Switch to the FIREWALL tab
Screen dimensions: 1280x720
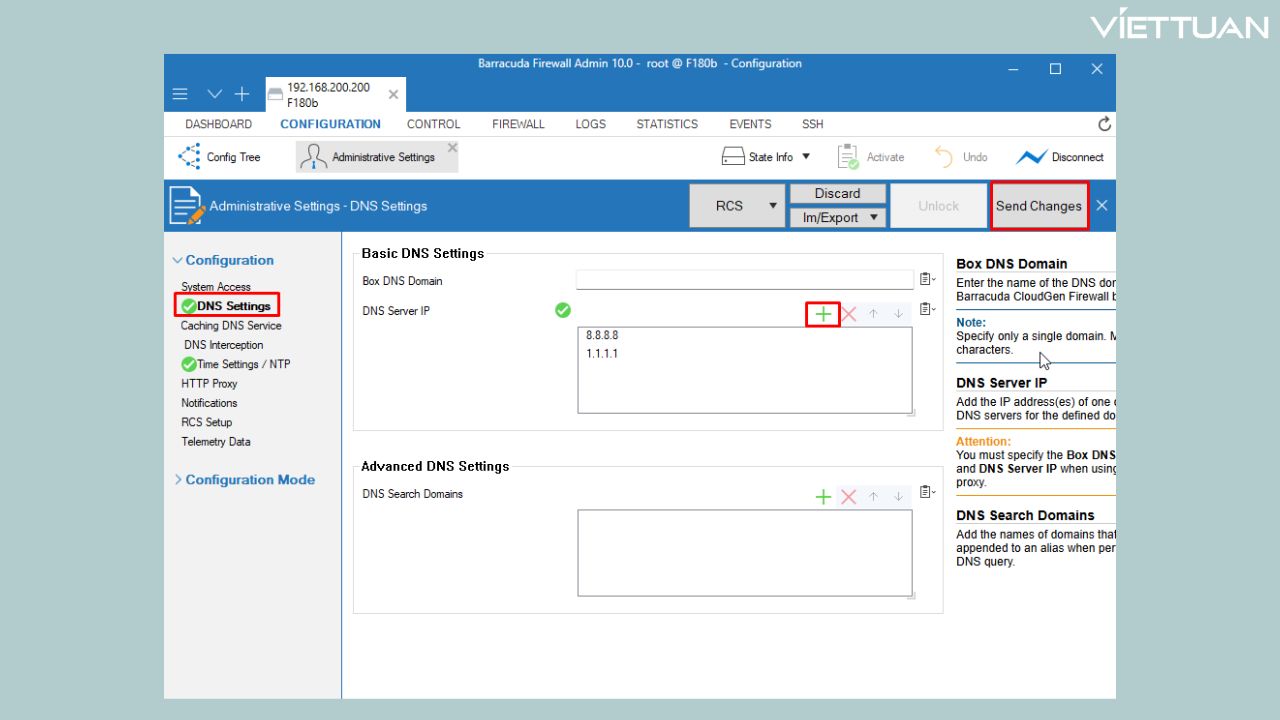click(x=518, y=124)
